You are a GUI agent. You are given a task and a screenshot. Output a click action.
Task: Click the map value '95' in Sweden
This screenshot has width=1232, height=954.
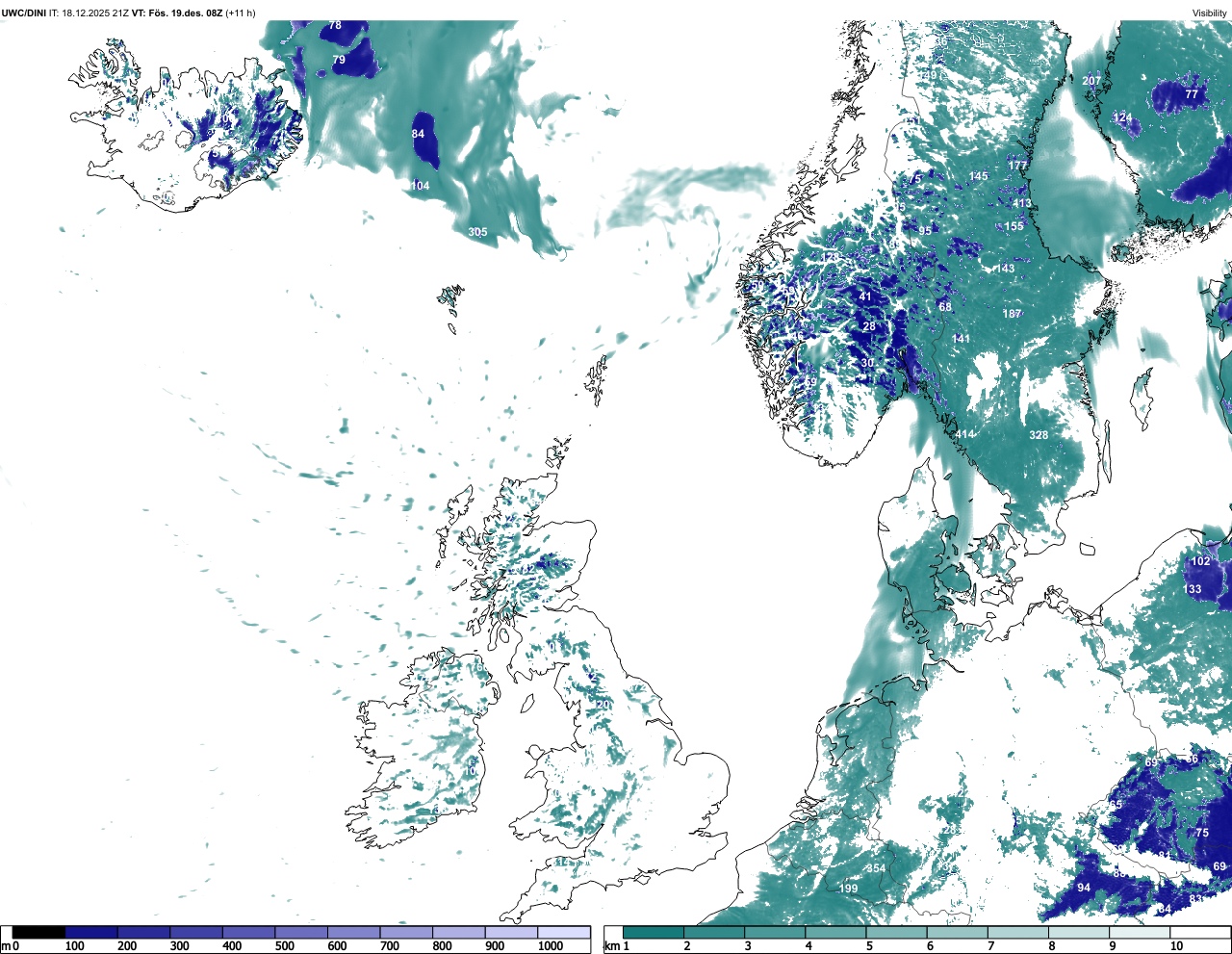pyautogui.click(x=925, y=231)
